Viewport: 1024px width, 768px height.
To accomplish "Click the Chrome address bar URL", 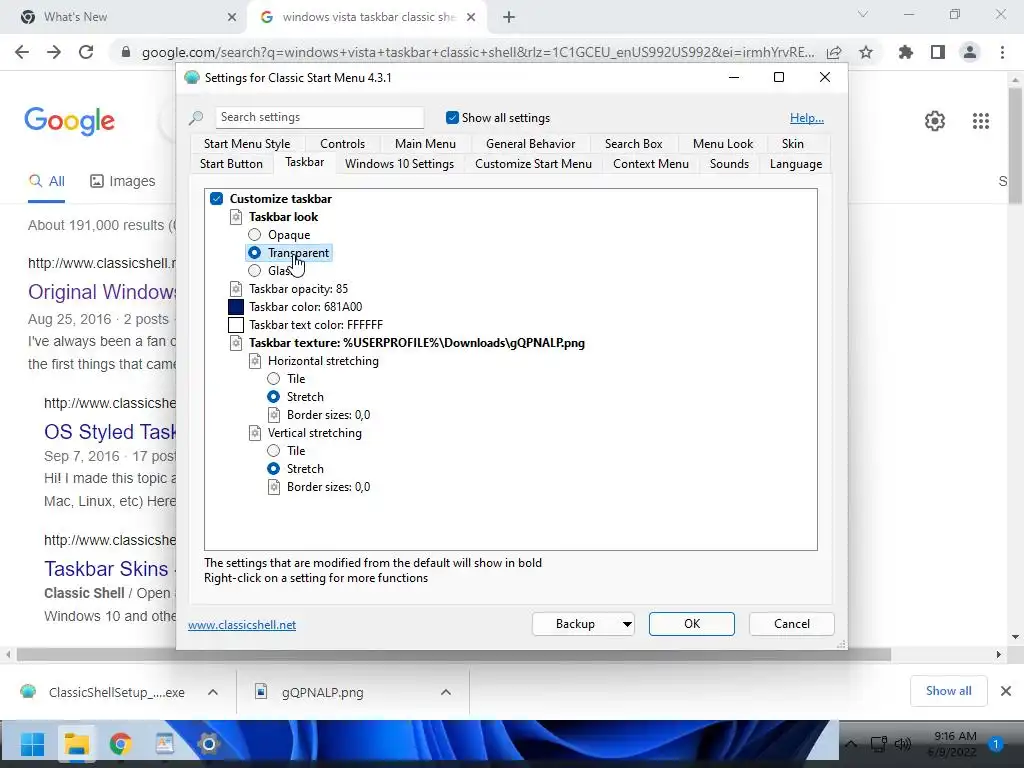I will click(x=478, y=52).
